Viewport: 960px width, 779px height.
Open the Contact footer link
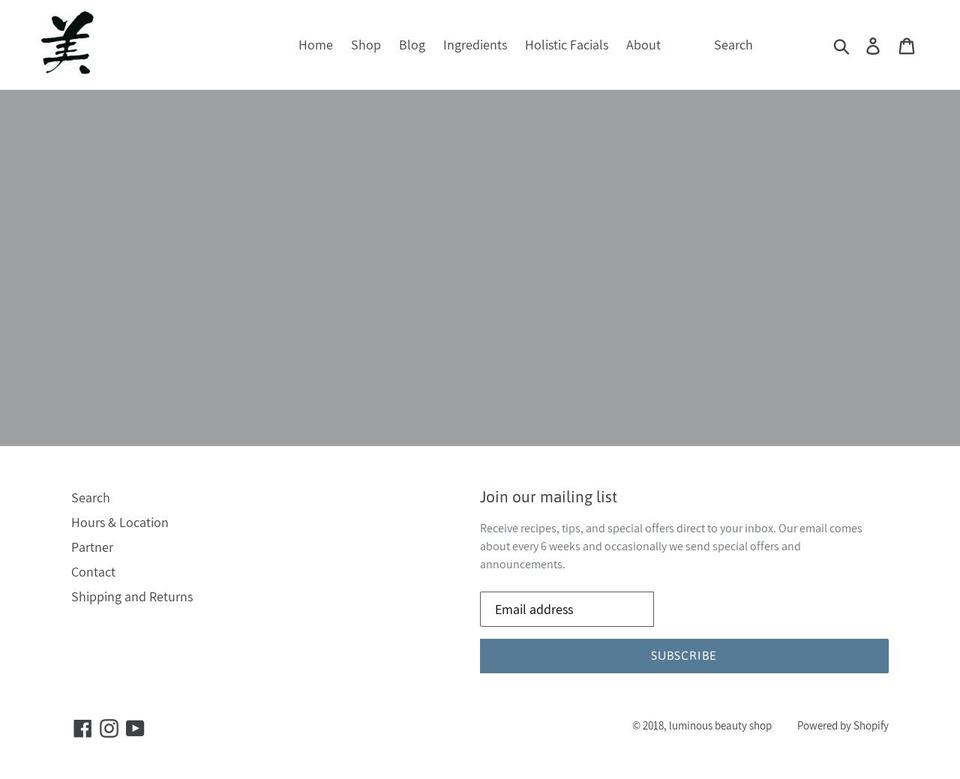tap(93, 572)
